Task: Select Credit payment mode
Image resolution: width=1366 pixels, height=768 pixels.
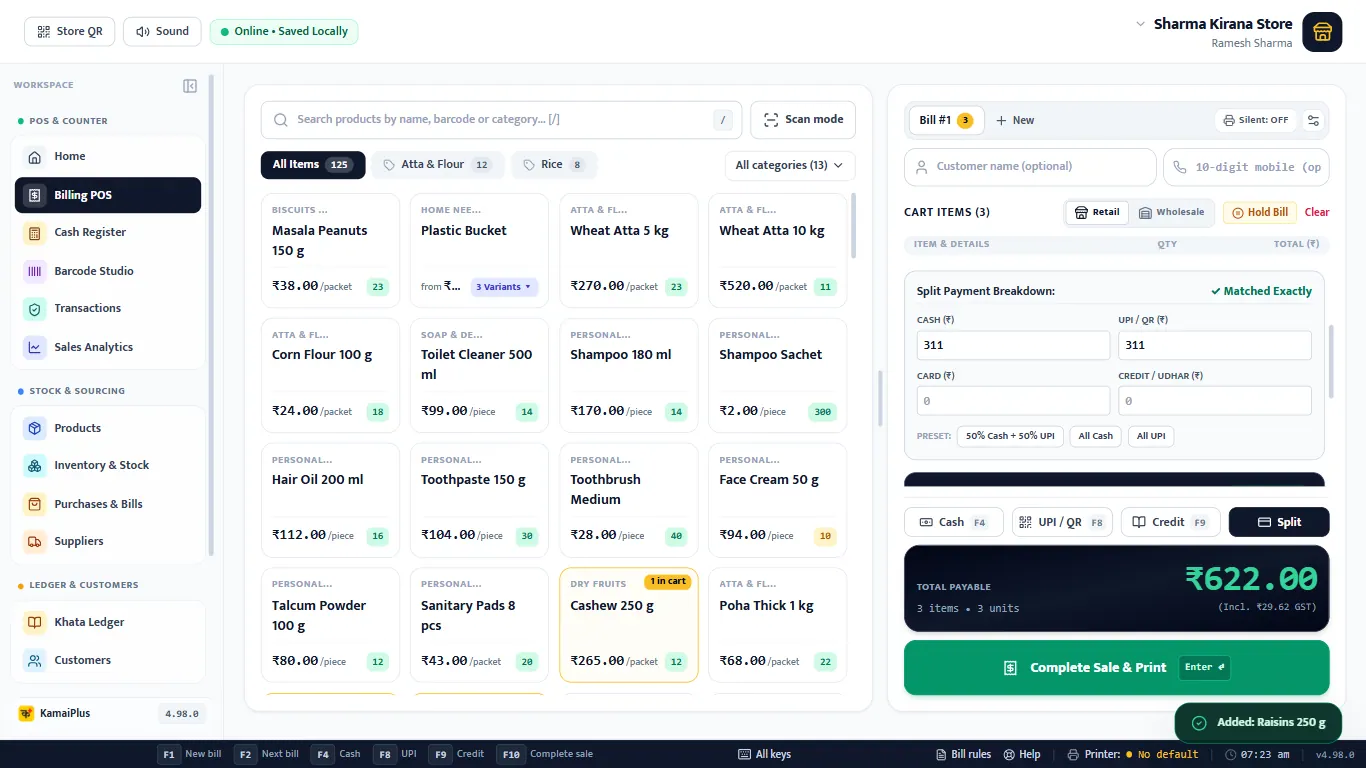Action: 1170,522
